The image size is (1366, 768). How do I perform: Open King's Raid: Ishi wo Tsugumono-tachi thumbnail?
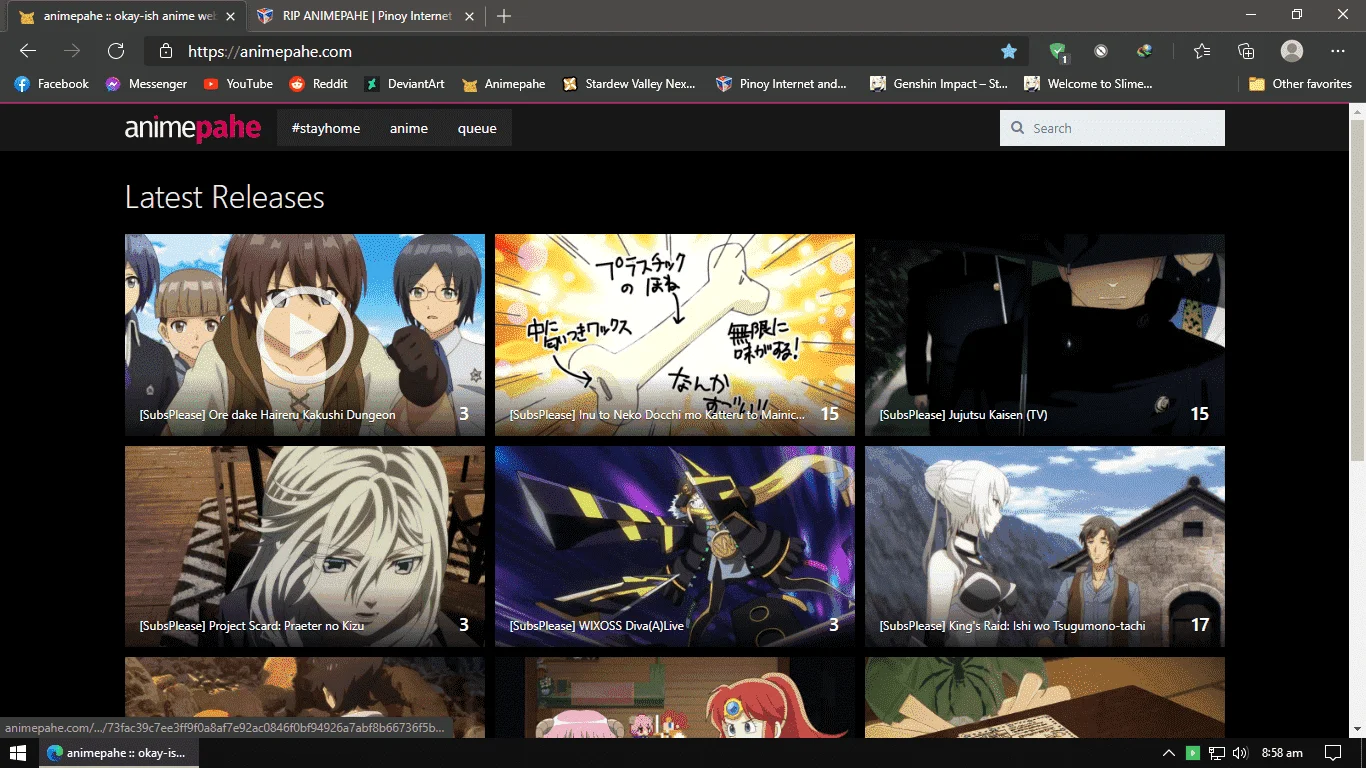coord(1045,546)
